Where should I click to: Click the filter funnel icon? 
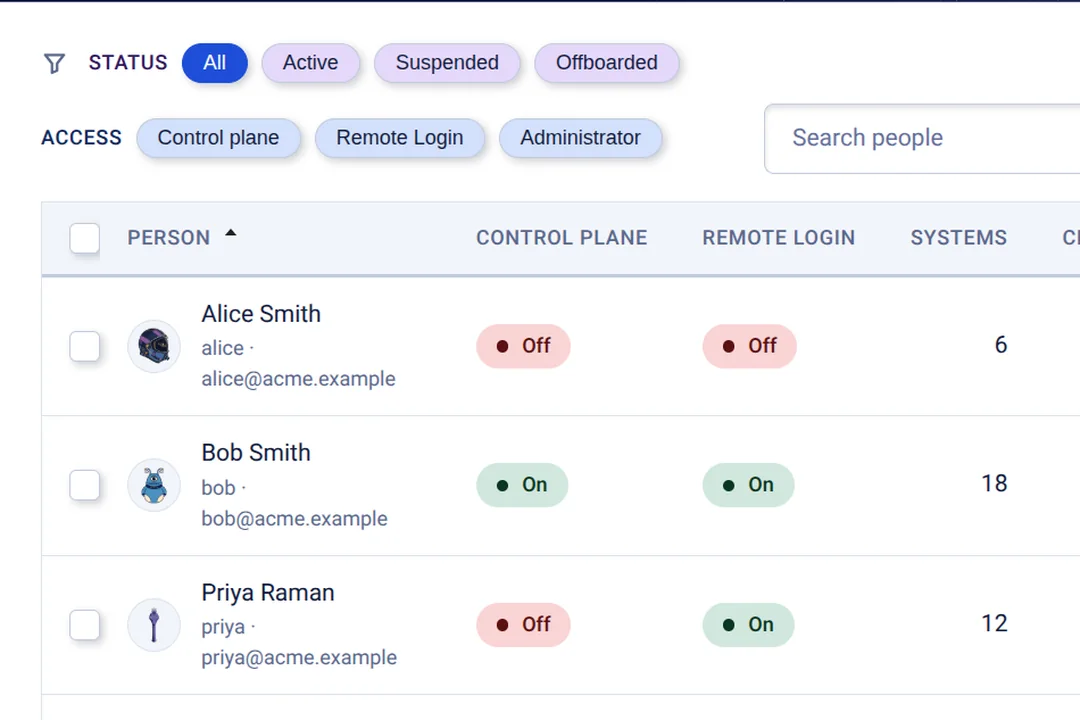(x=54, y=63)
